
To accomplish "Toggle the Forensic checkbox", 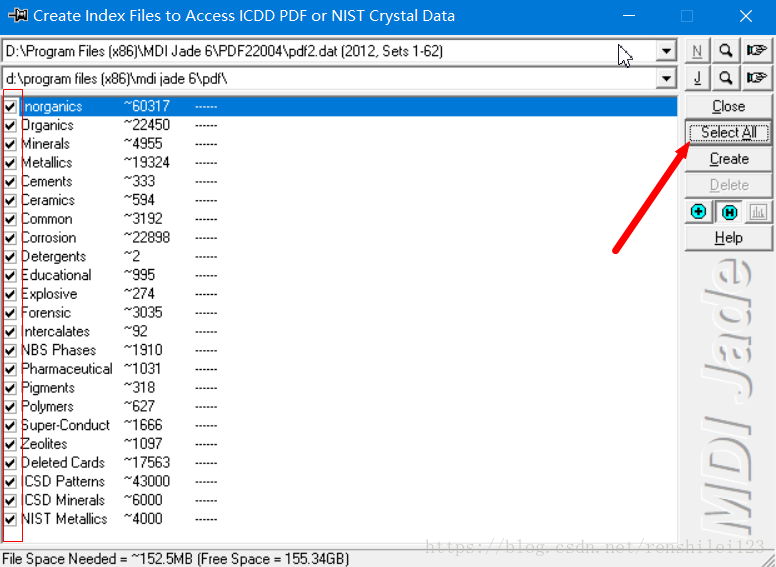I will pyautogui.click(x=10, y=313).
